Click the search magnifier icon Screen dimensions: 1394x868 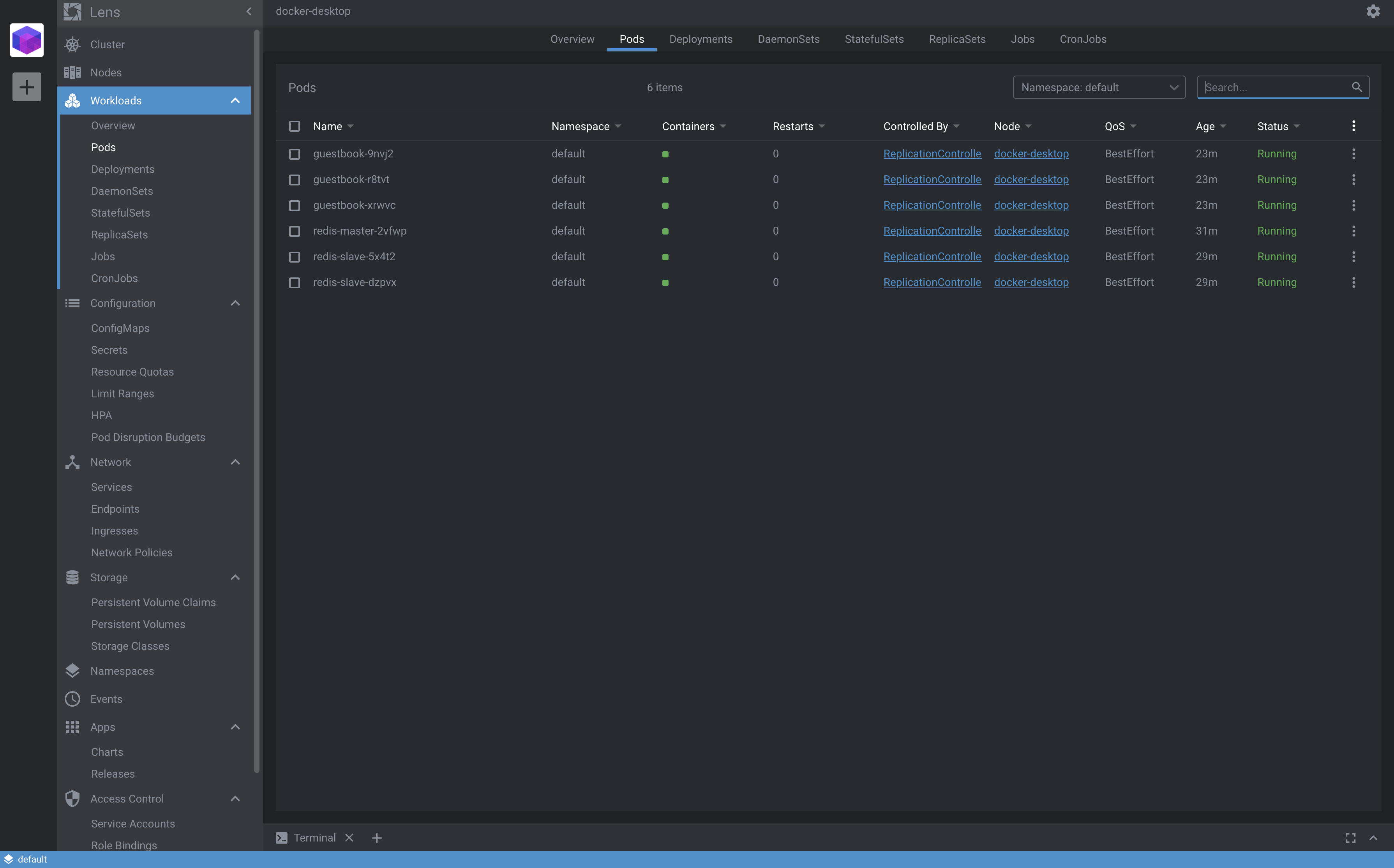1357,87
